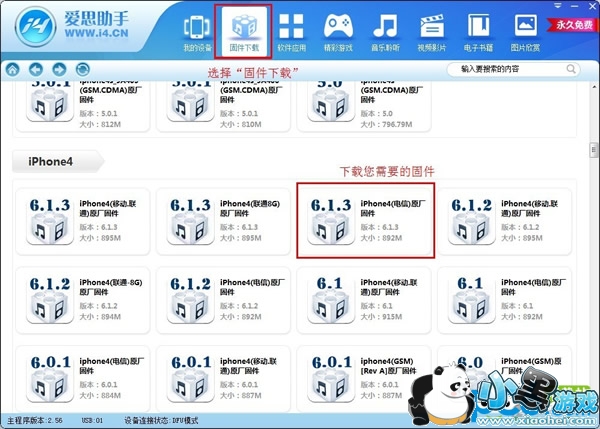
Task: Click the 5.0.1 firmware icon sized 812M
Action: pos(50,101)
